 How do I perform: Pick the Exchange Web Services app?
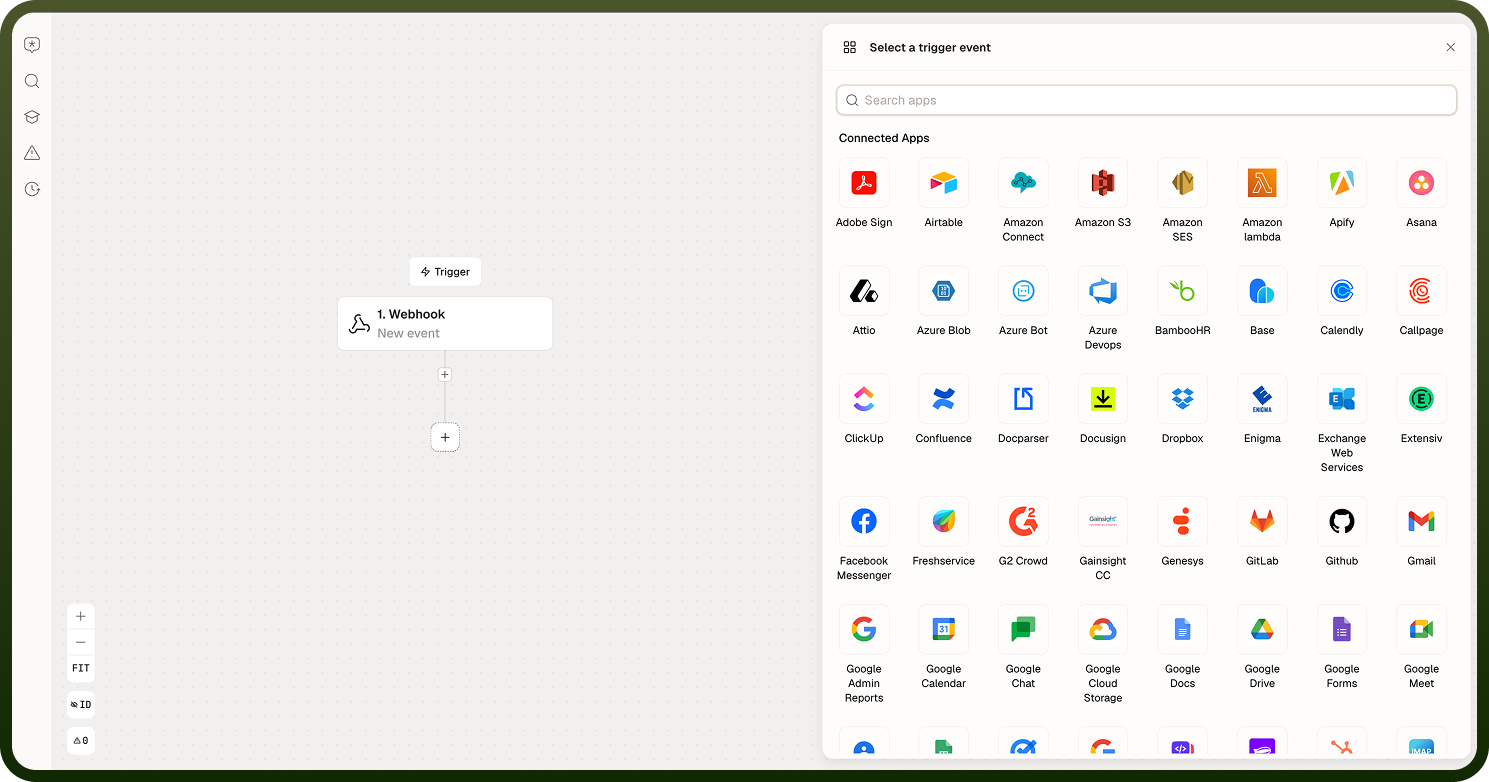[x=1342, y=399]
